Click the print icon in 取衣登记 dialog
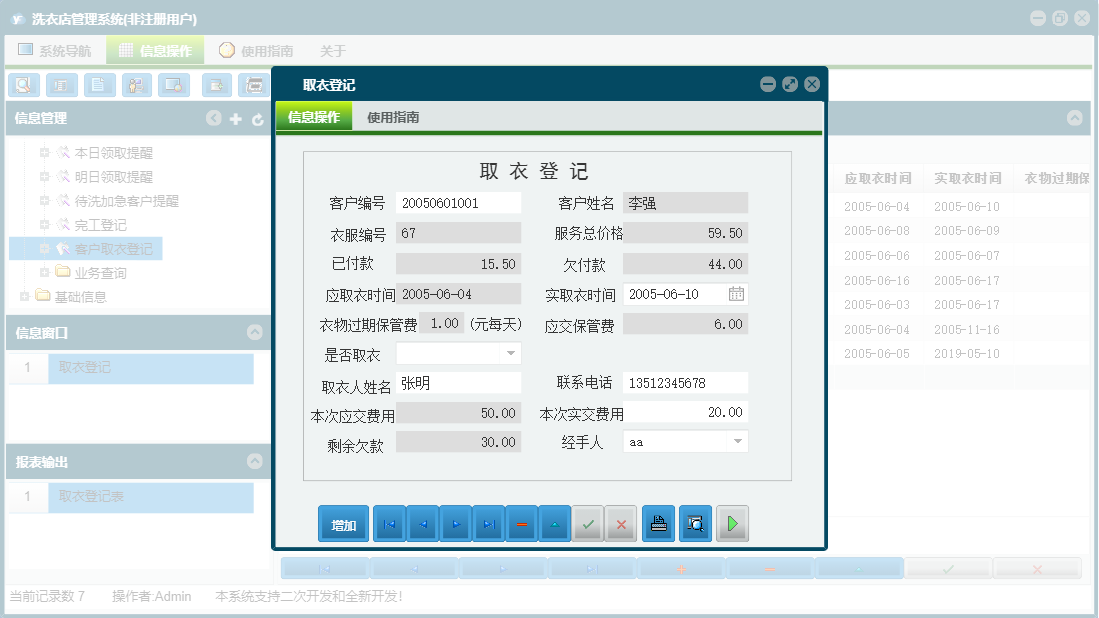1099x618 pixels. click(x=658, y=523)
